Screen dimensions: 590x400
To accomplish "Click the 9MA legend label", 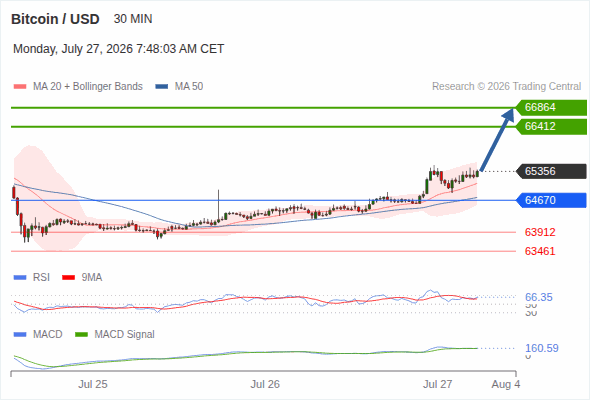I will click(92, 278).
